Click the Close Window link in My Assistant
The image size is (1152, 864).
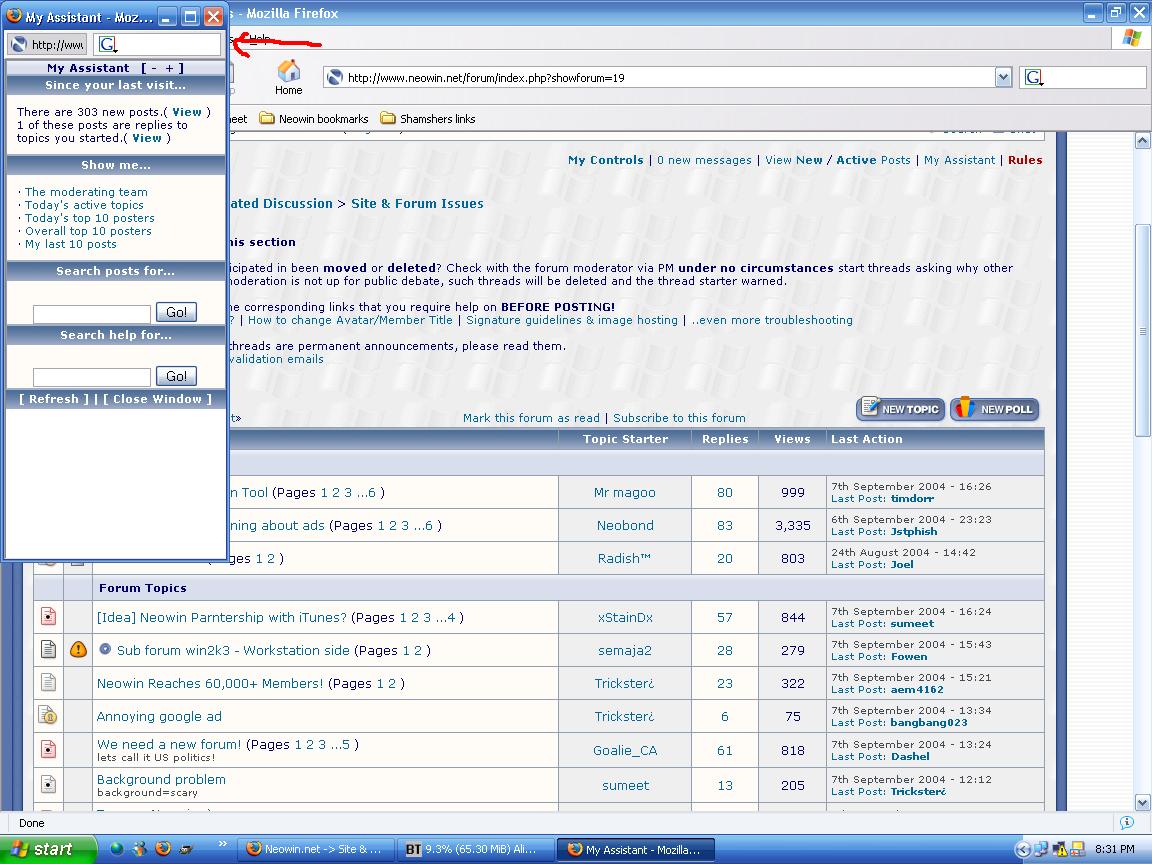point(158,399)
